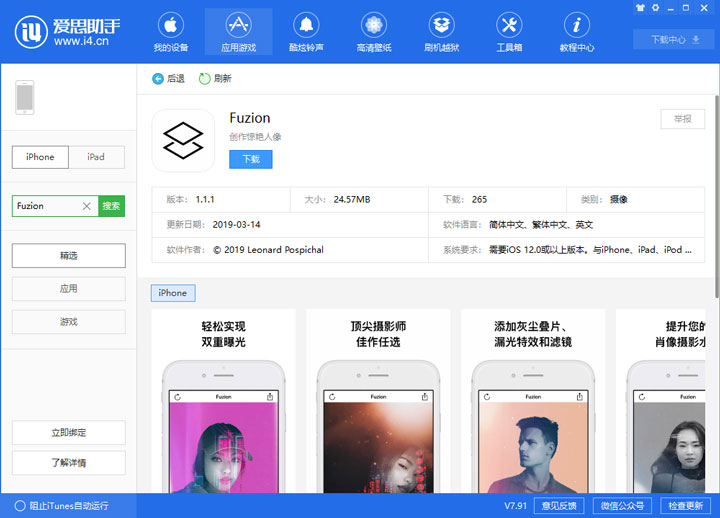
Task: Click the 立即绑定 bind now button
Action: click(x=68, y=433)
